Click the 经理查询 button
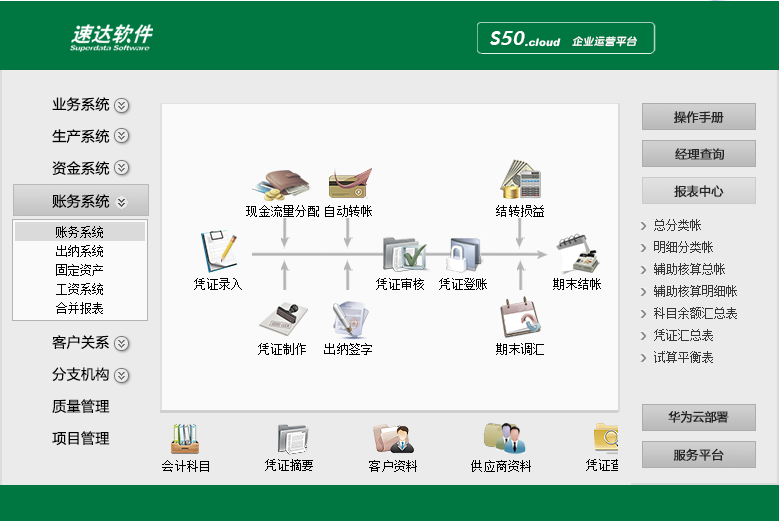The width and height of the screenshot is (780, 522). [x=698, y=154]
